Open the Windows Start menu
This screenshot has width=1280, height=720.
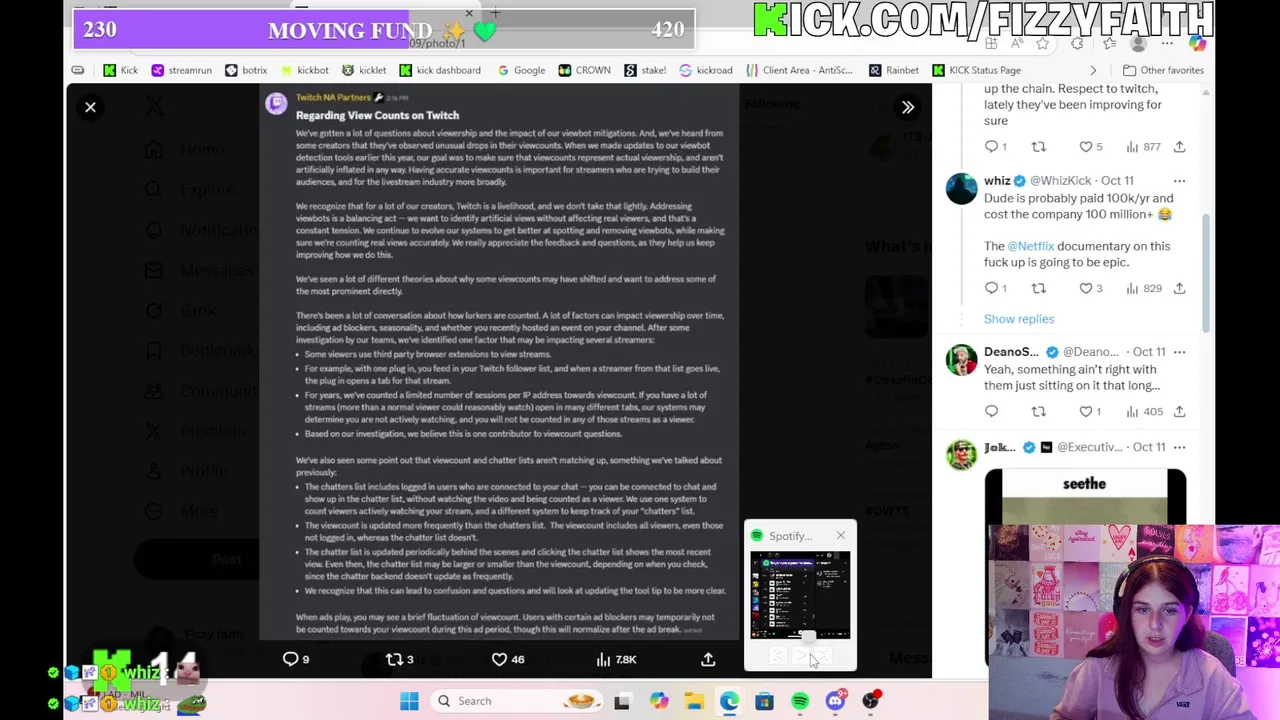[409, 701]
